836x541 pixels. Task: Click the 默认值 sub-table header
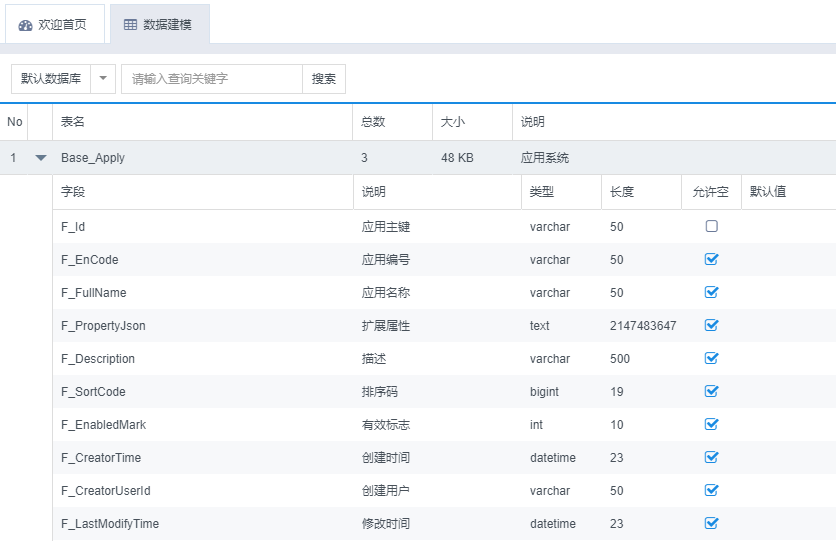point(789,192)
